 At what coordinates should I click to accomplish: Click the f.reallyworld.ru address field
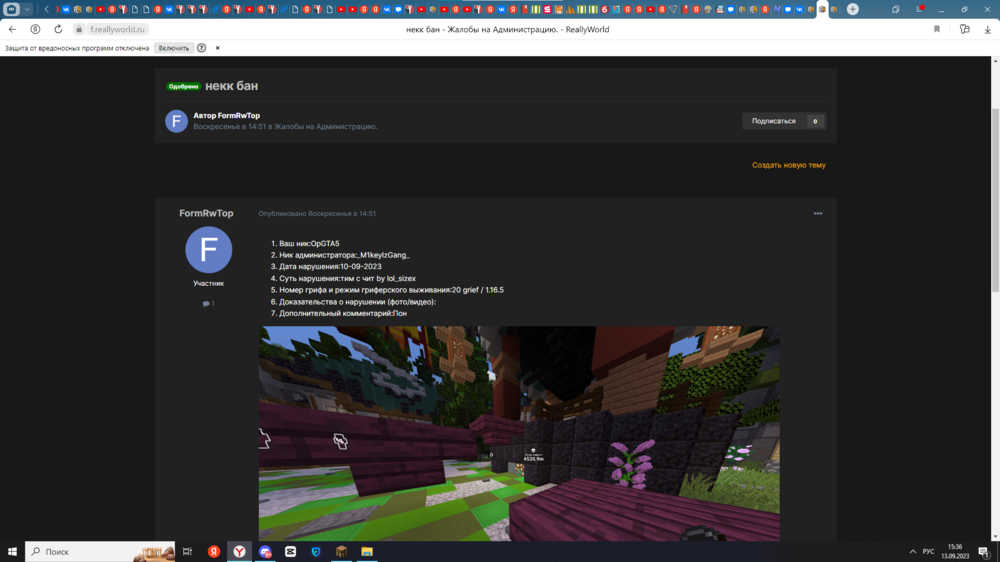pos(117,29)
